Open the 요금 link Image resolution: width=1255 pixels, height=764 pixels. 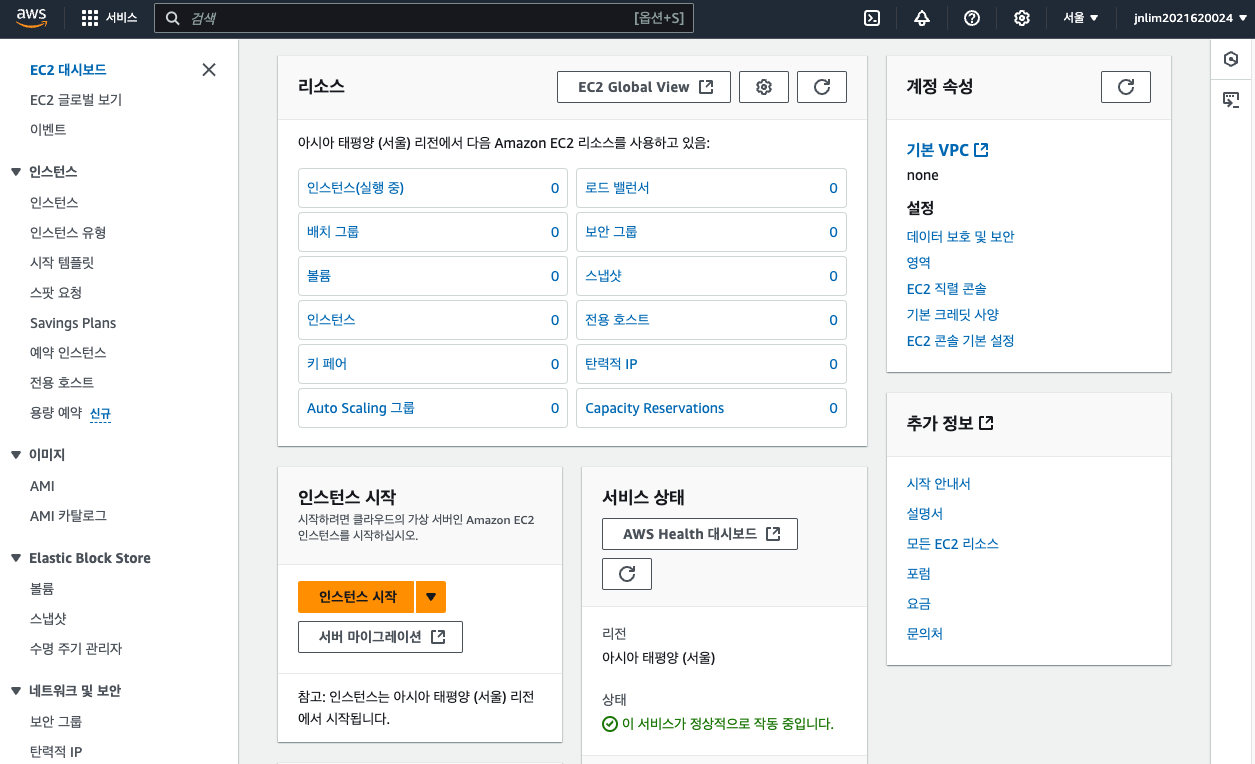coord(919,604)
